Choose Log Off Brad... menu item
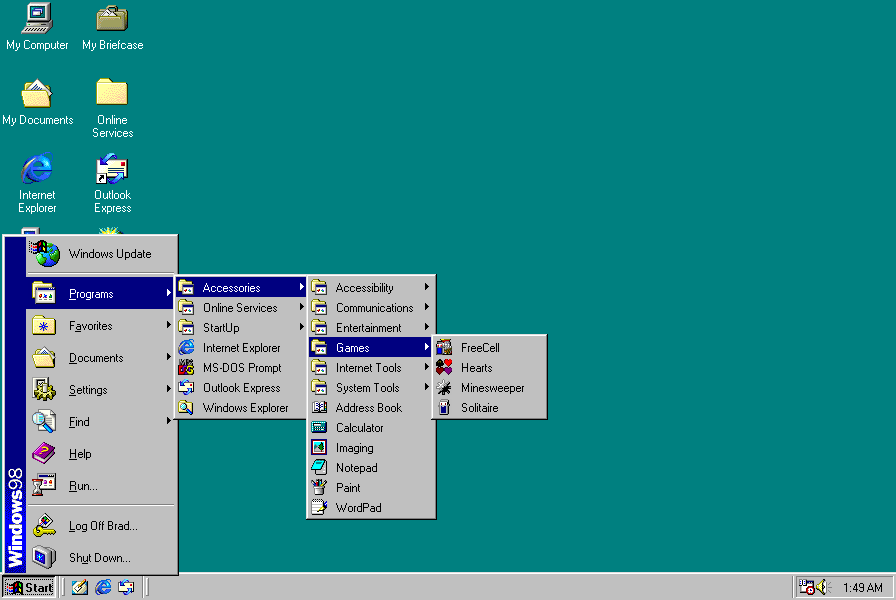 coord(101,526)
